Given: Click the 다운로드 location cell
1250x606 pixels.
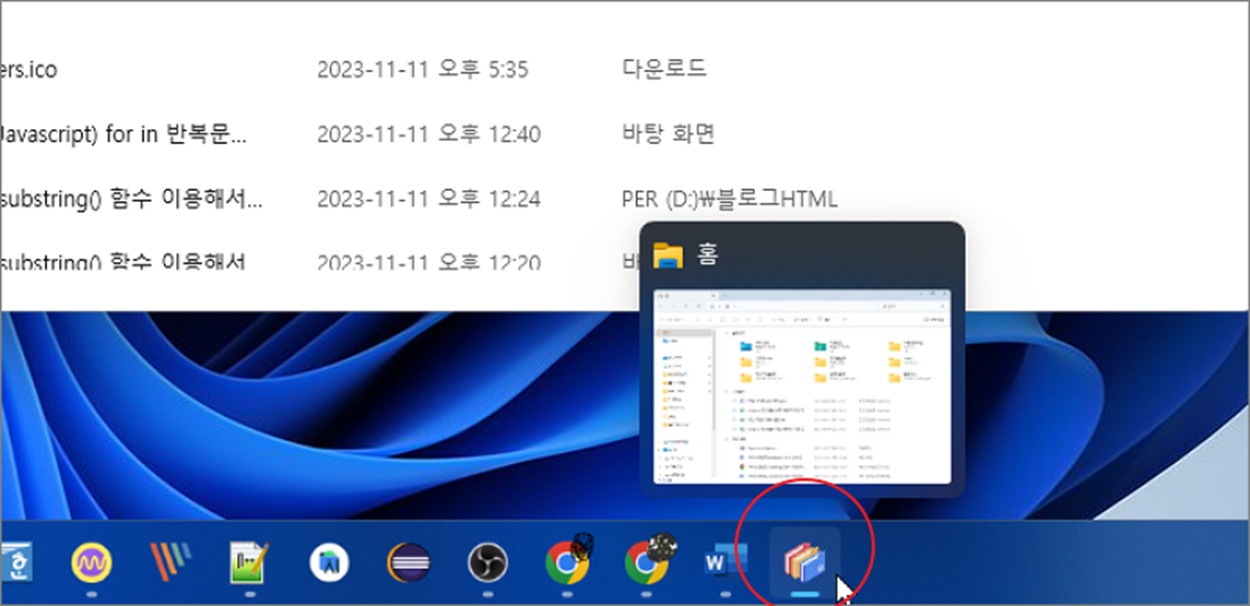Looking at the screenshot, I should click(x=664, y=69).
